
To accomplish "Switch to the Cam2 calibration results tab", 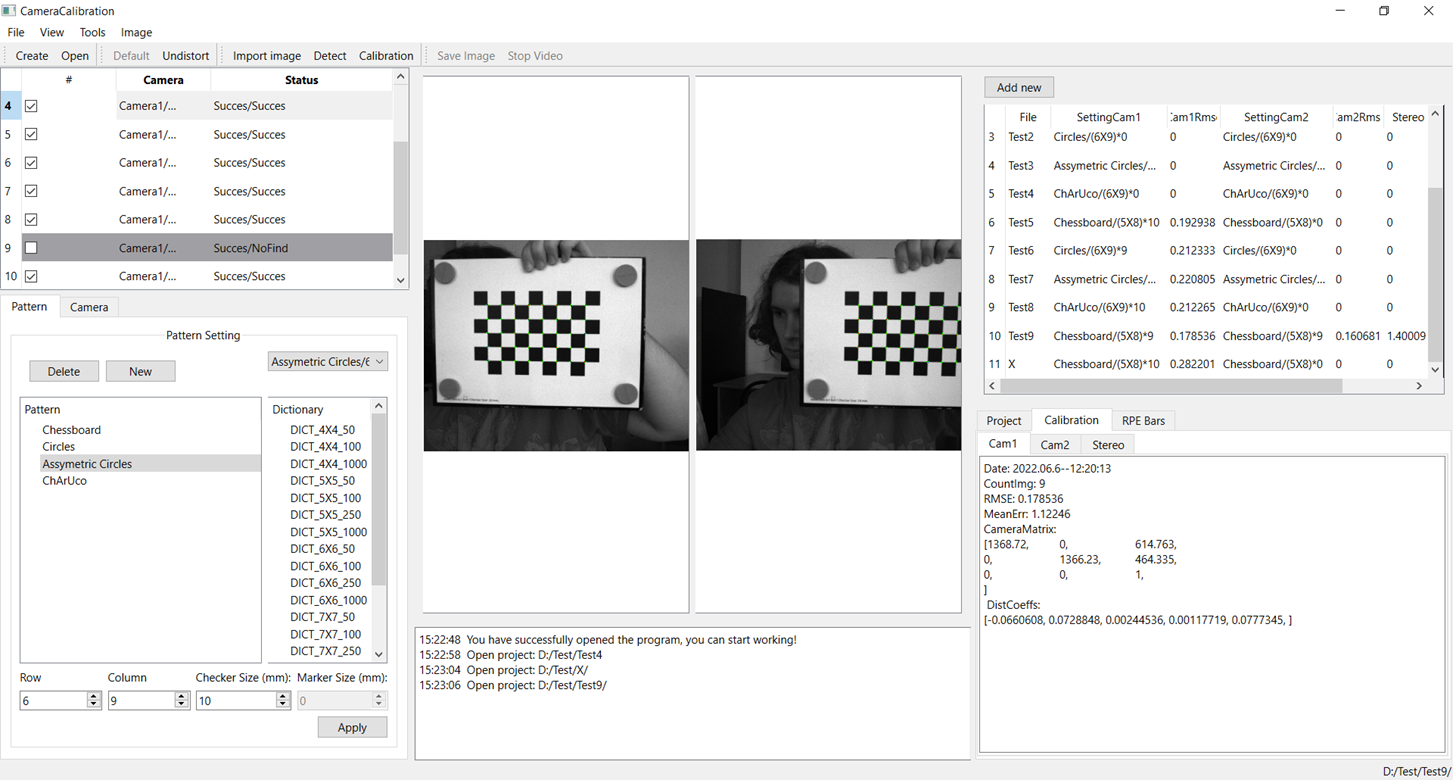I will tap(1055, 445).
